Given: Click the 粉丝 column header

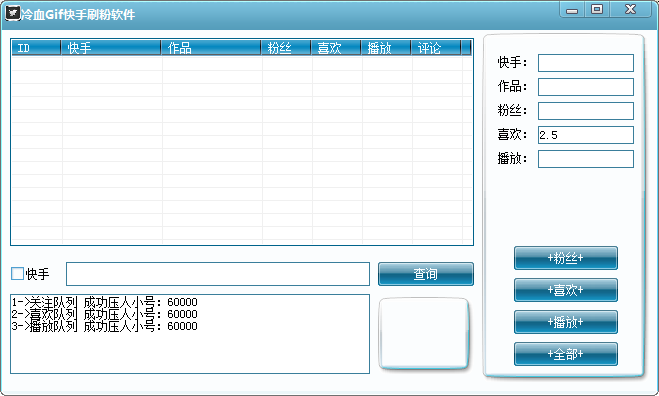Looking at the screenshot, I should (286, 48).
